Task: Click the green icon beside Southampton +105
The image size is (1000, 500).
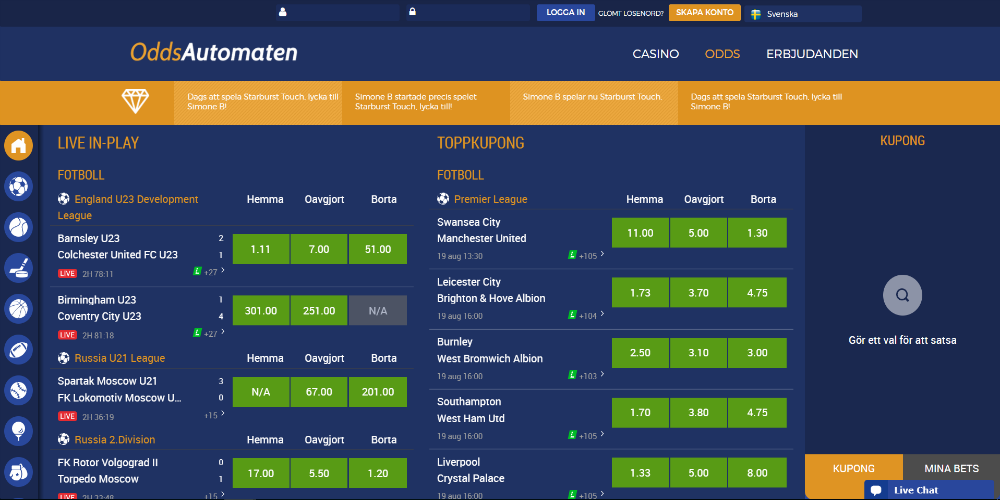Action: [572, 435]
